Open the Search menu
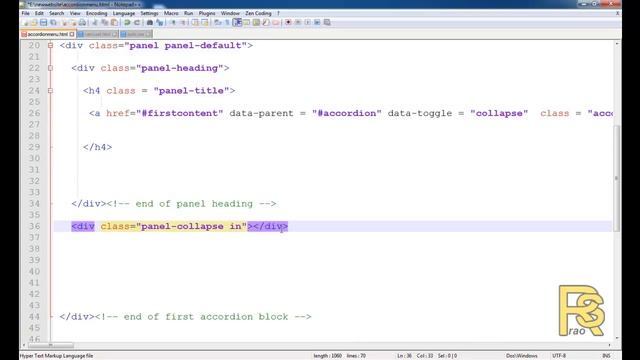 pos(56,13)
